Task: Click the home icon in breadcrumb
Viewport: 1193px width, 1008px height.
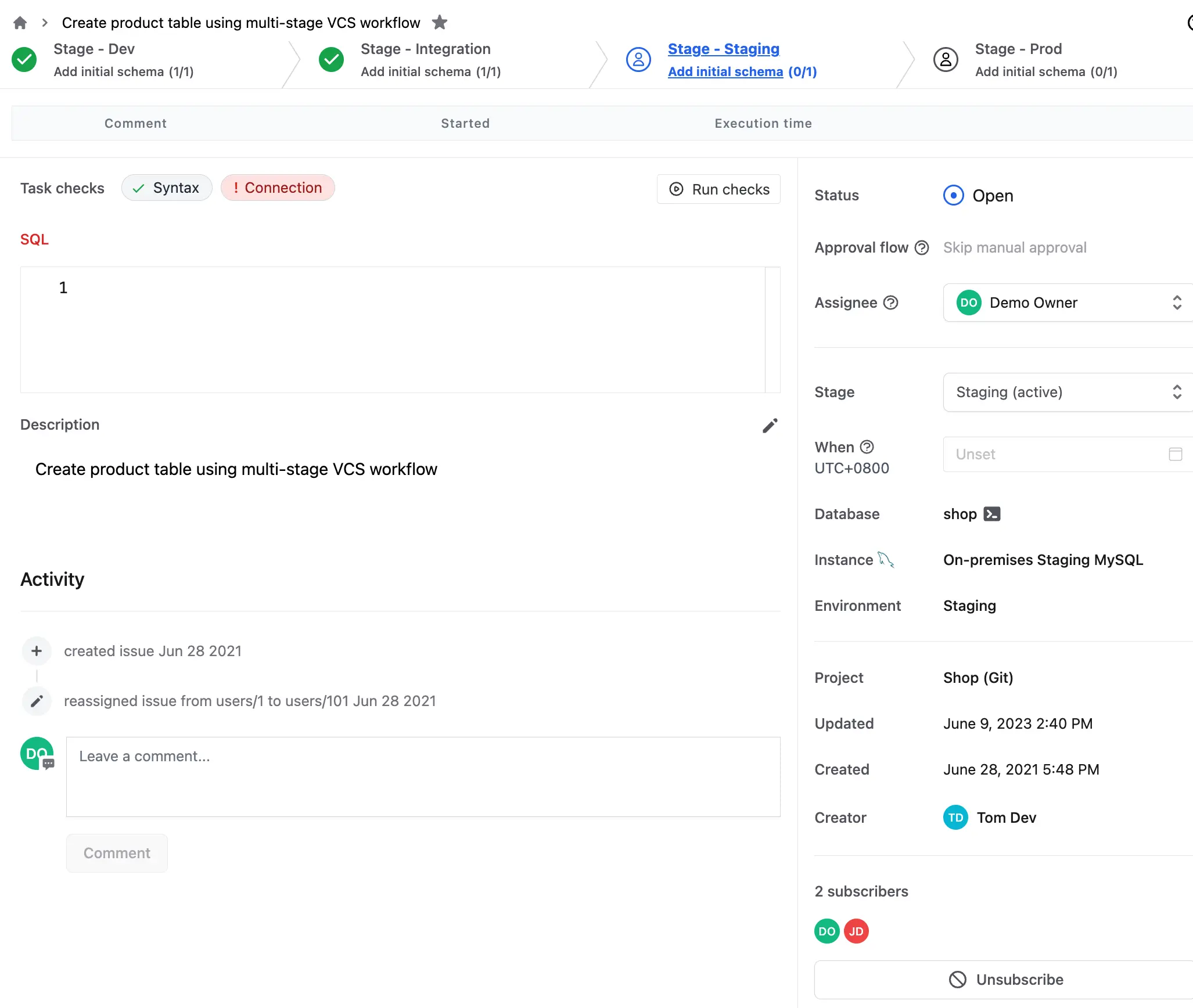Action: tap(20, 23)
